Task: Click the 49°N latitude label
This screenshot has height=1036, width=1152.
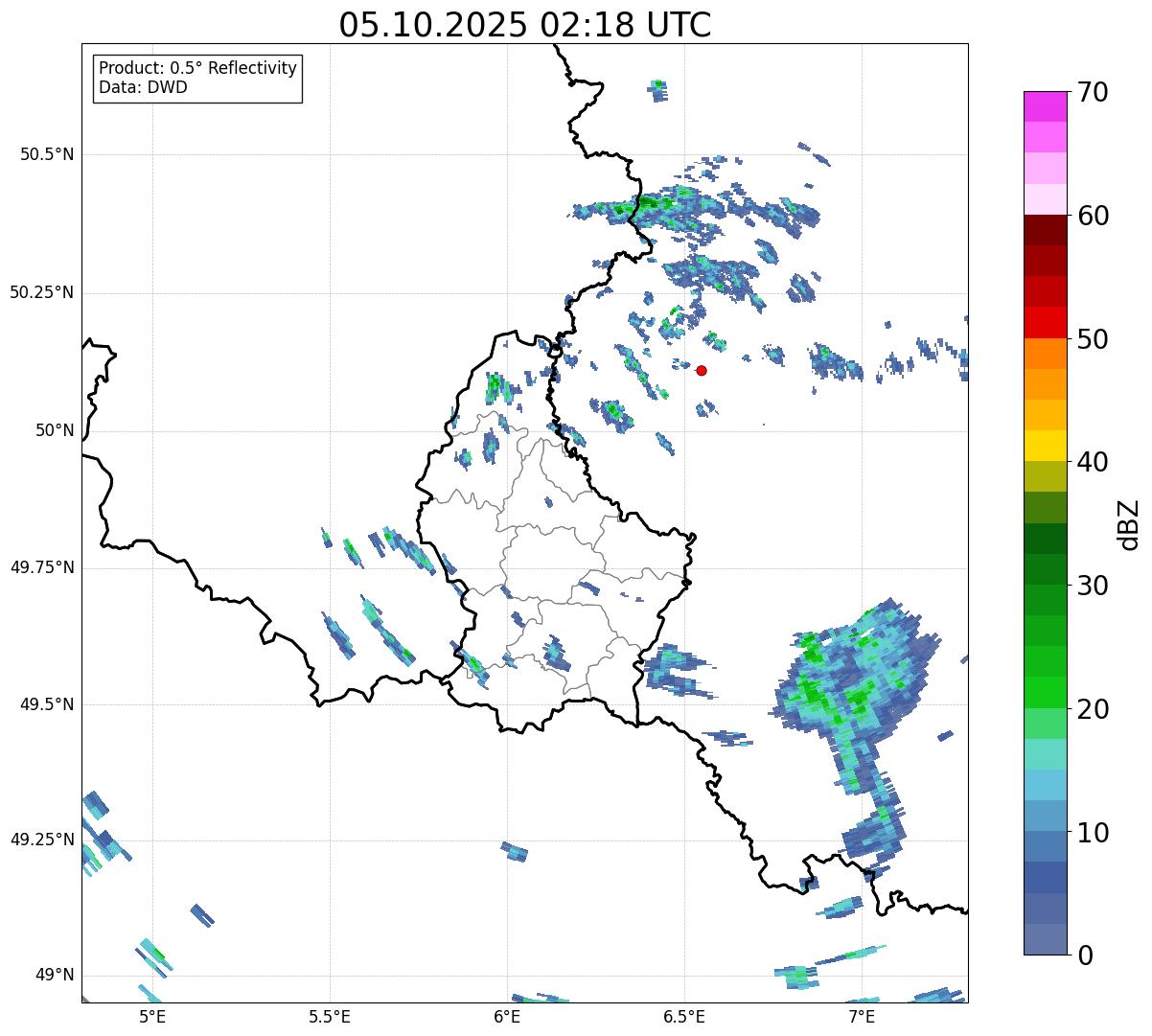Action: pyautogui.click(x=55, y=975)
